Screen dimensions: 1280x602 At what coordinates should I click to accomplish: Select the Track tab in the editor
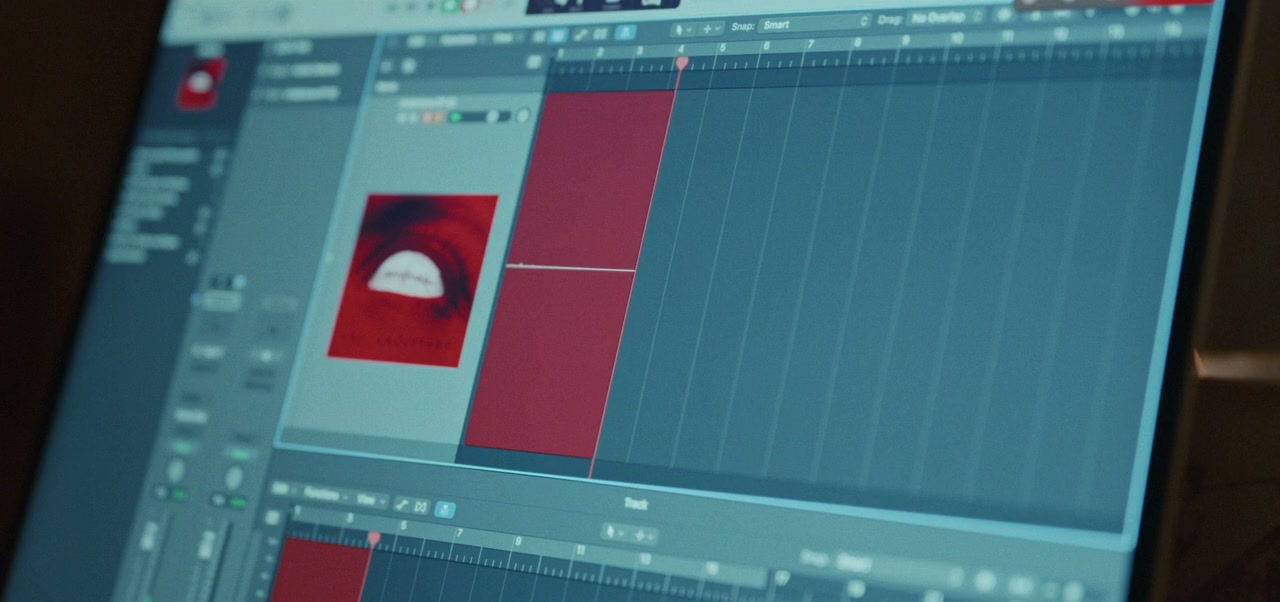click(636, 504)
